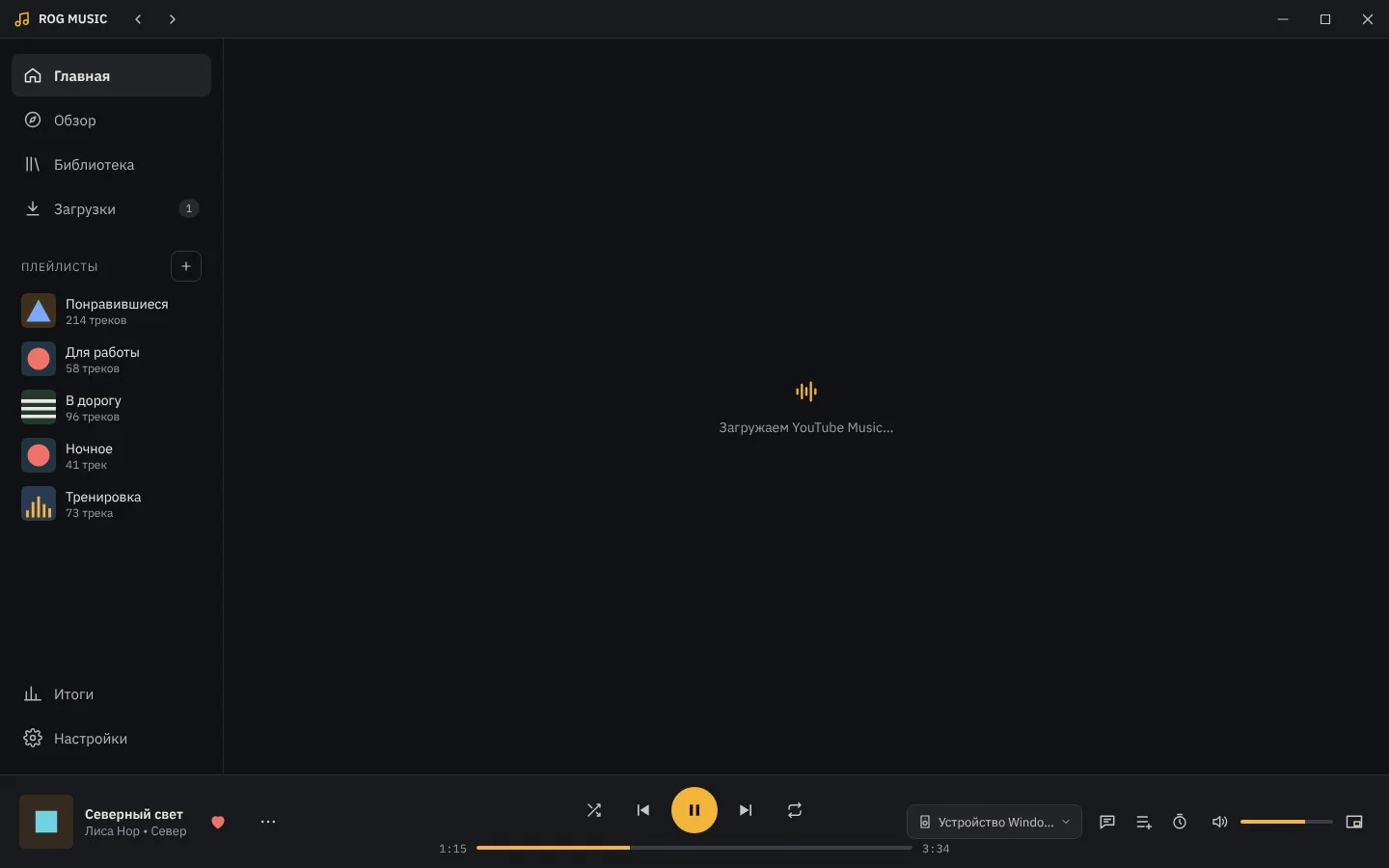Open the Итоги statistics page

(x=111, y=693)
